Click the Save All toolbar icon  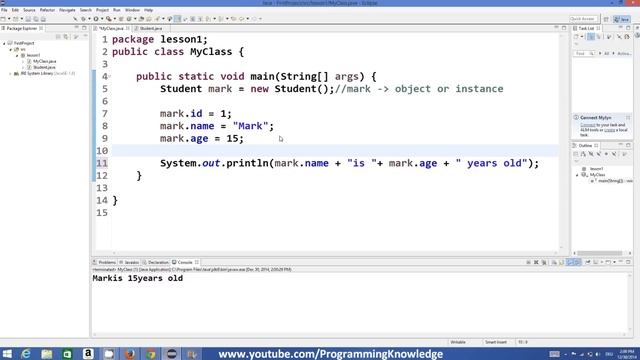click(36, 19)
